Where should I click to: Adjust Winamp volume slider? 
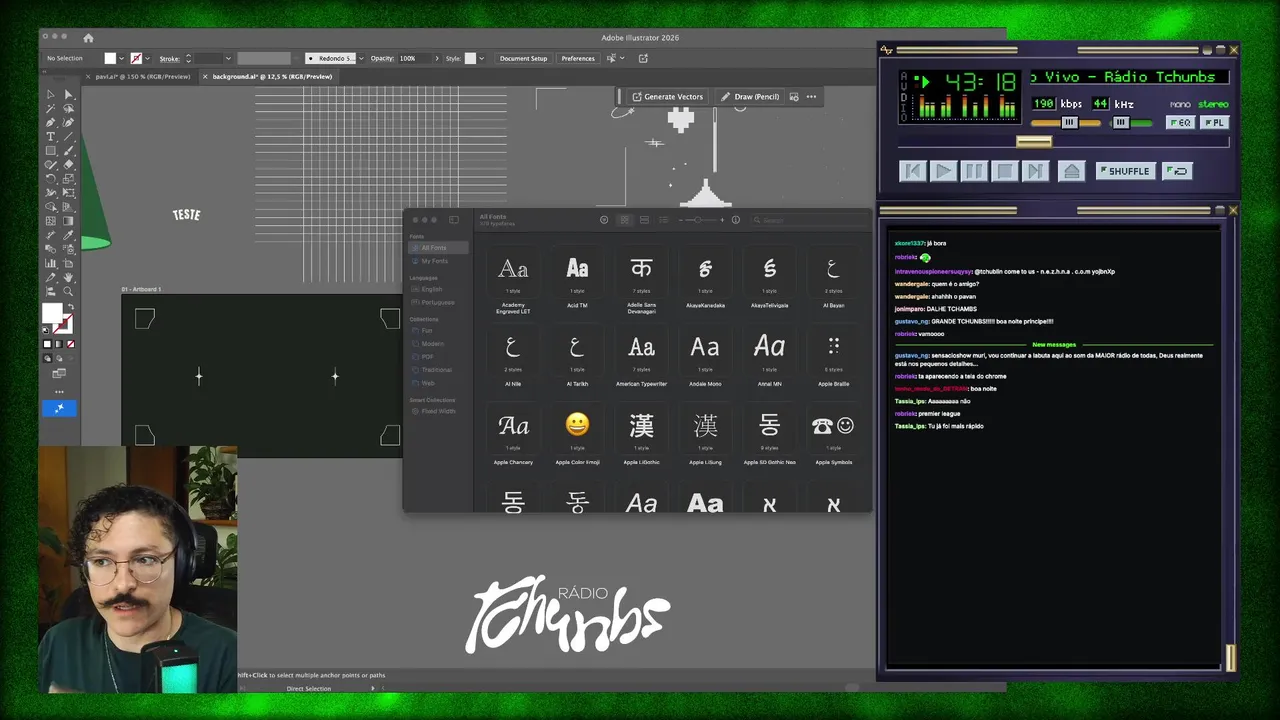point(1066,123)
